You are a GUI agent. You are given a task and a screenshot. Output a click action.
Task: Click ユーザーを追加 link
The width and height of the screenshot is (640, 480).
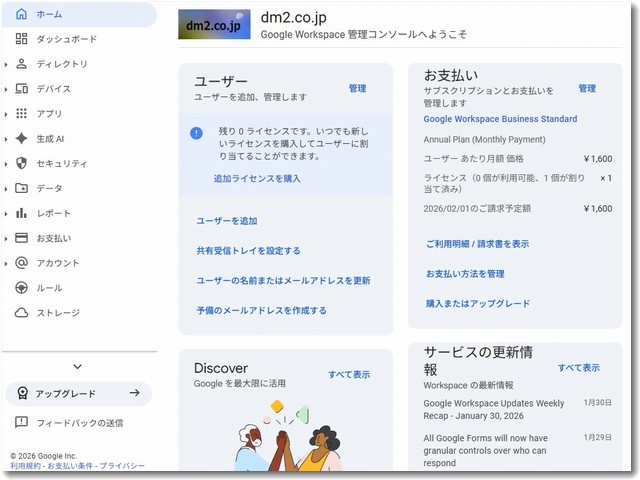227,221
